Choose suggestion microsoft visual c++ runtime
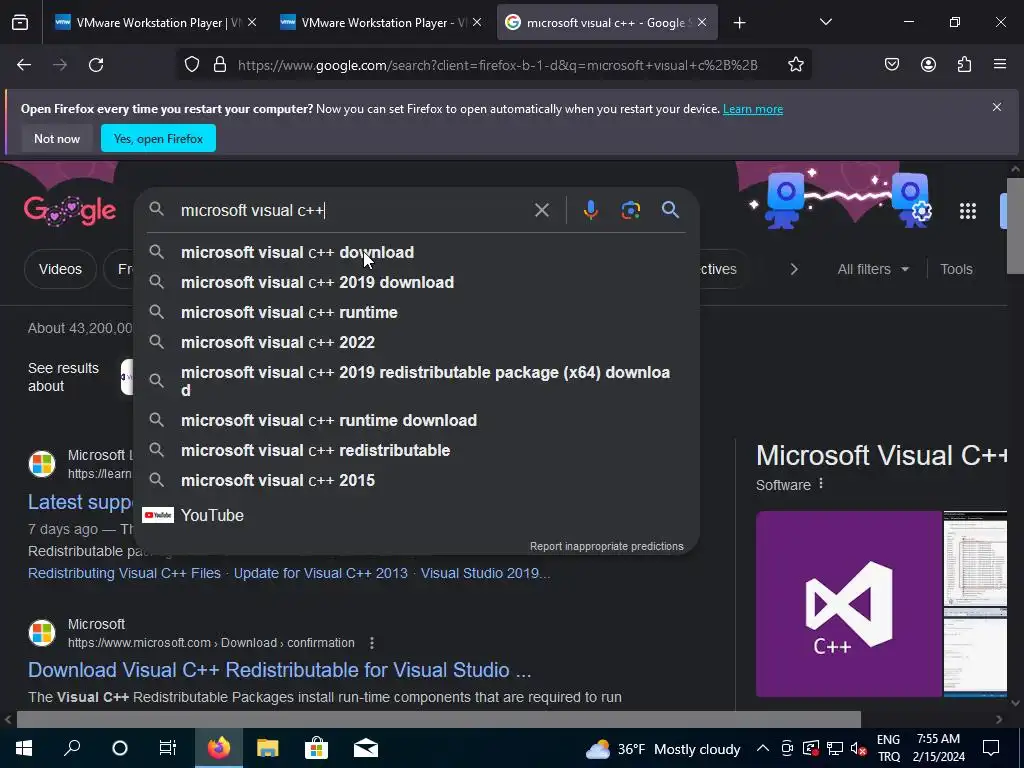This screenshot has height=768, width=1024. [417, 312]
